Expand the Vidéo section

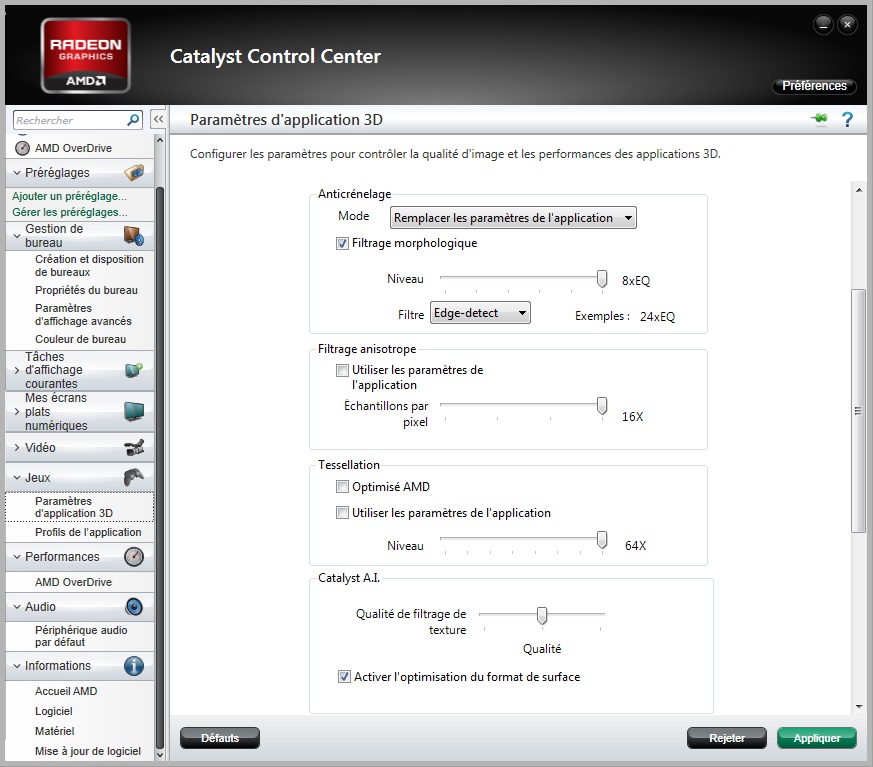tap(17, 448)
